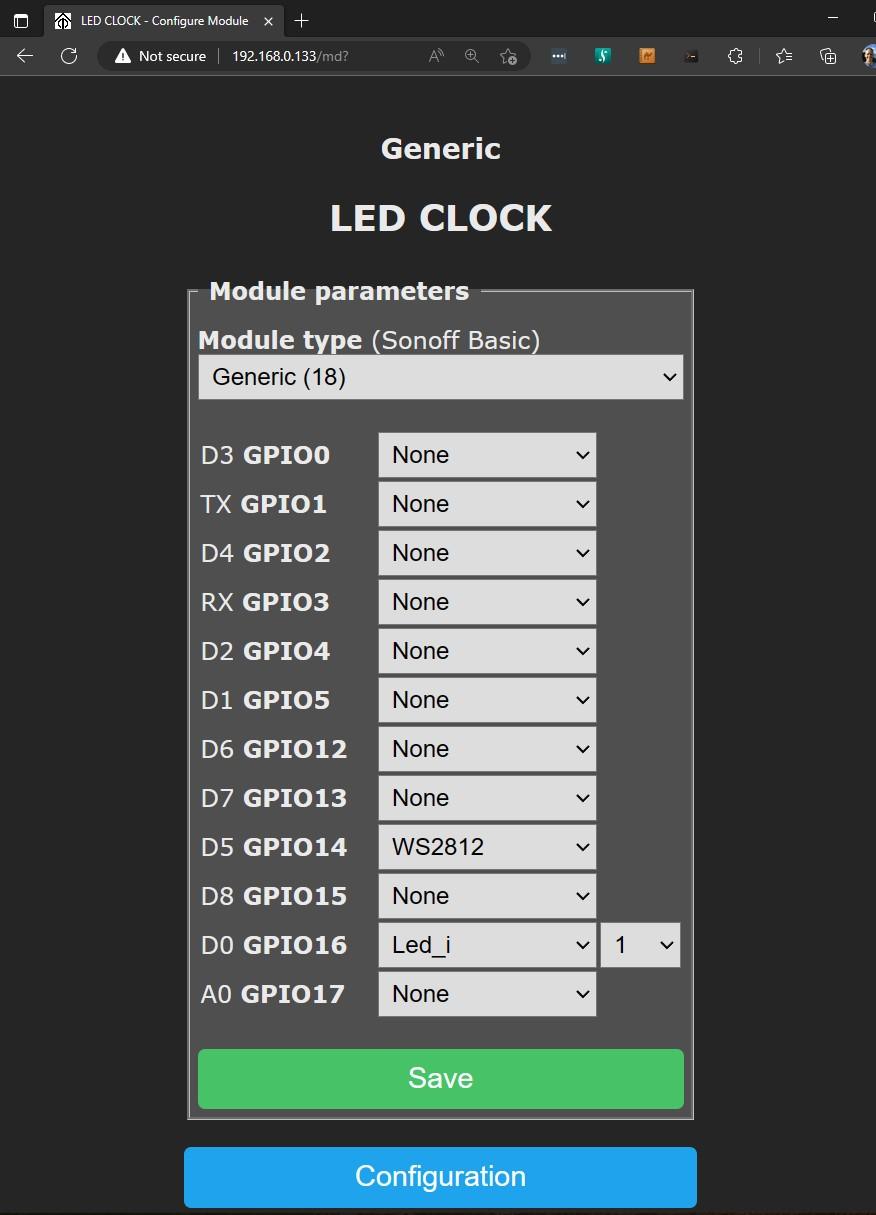This screenshot has width=876, height=1215.
Task: Click the Configuration button
Action: [440, 1176]
